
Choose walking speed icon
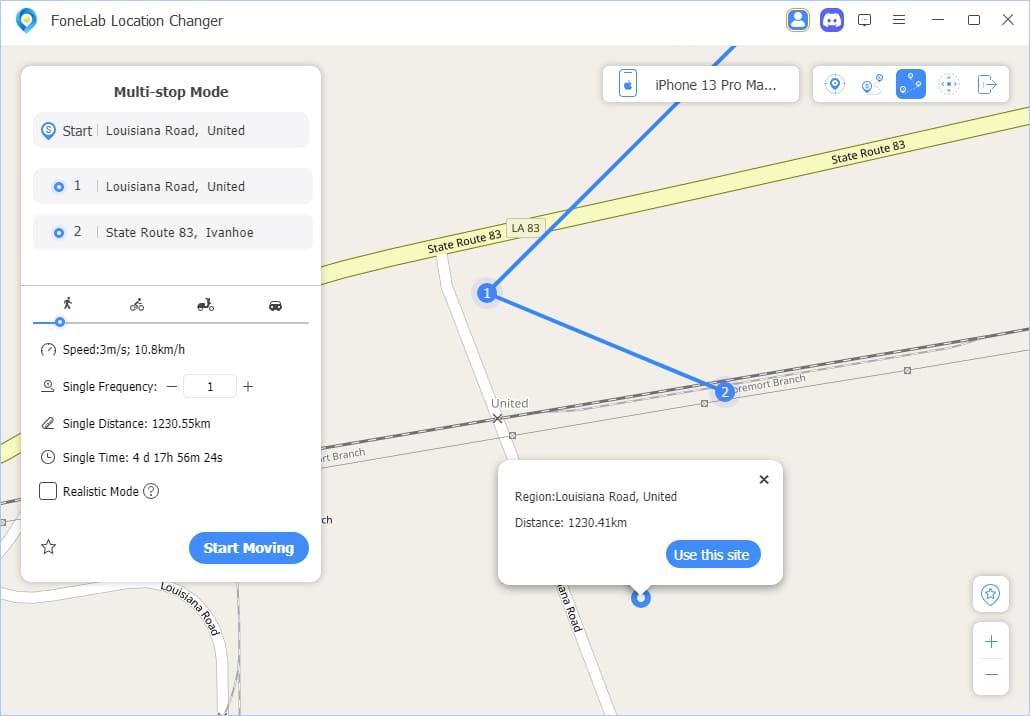(x=67, y=303)
